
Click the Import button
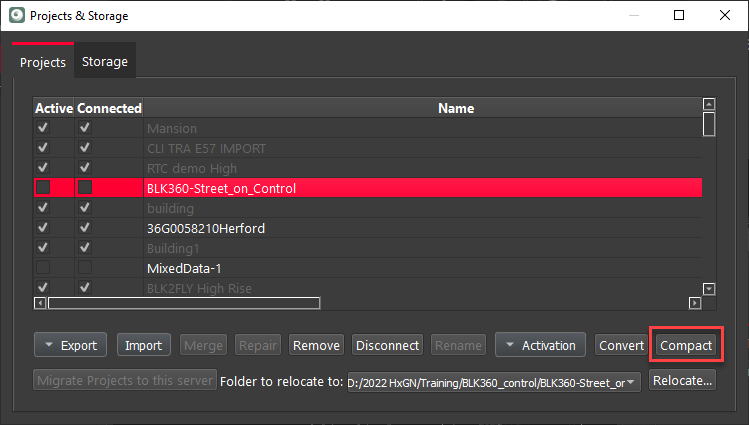143,345
